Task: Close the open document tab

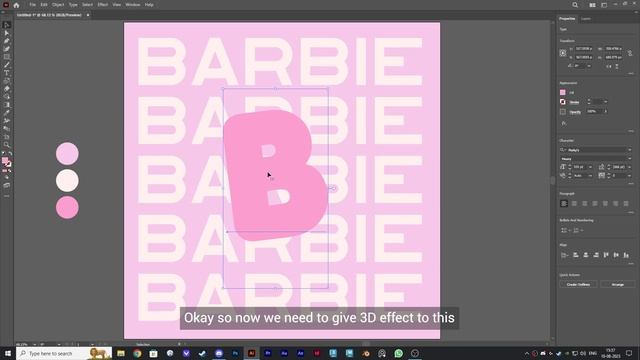Action: tap(88, 15)
